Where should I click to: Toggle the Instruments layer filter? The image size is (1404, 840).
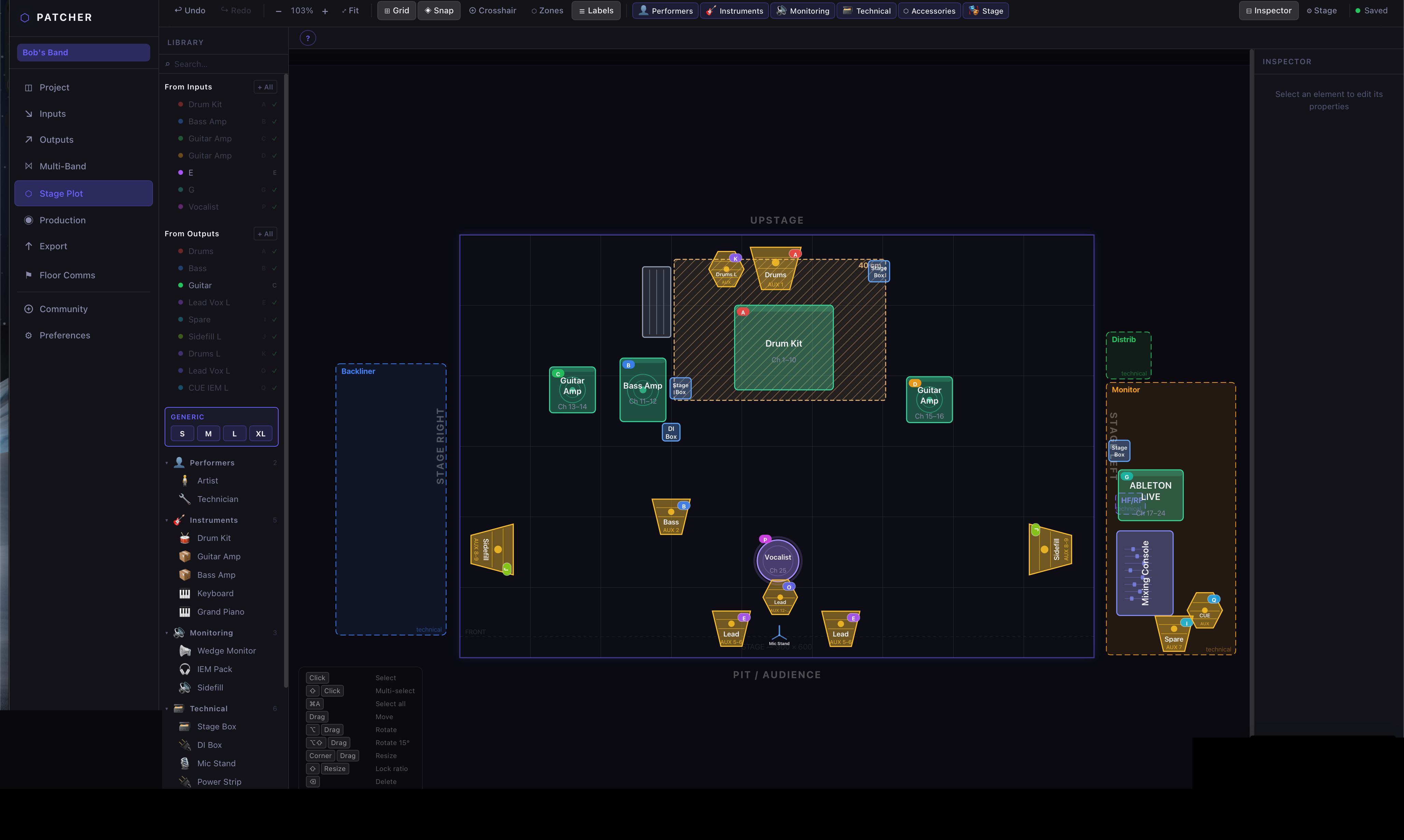(x=734, y=11)
